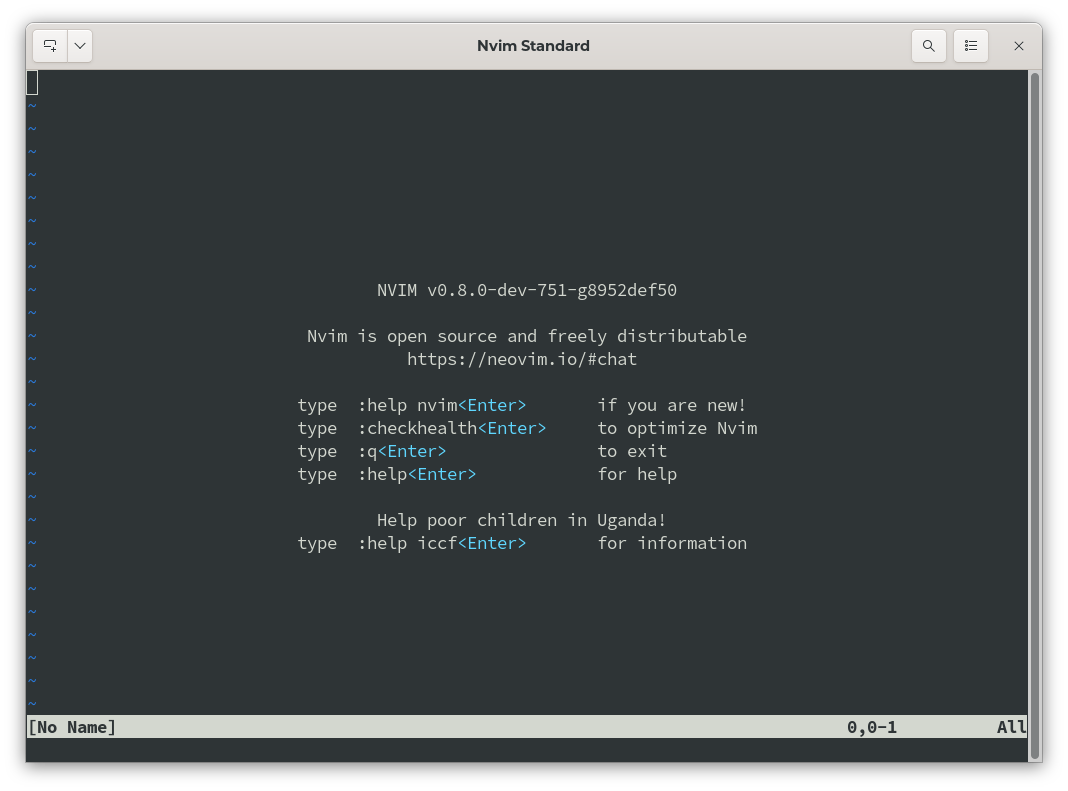Screen dimensions: 1068x791
Task: Click the search icon in the header bar
Action: (x=928, y=45)
